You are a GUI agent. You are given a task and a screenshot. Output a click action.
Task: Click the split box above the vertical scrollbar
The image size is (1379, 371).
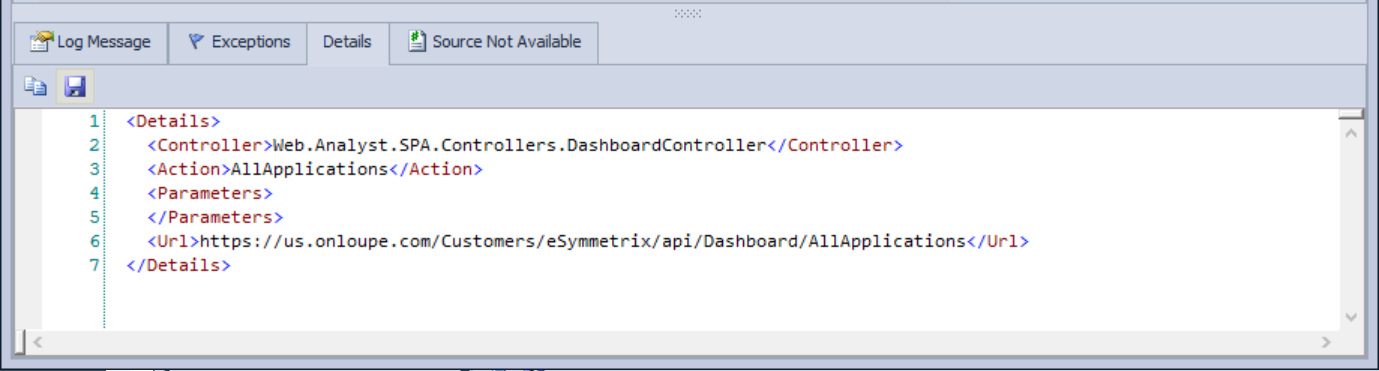click(1351, 114)
